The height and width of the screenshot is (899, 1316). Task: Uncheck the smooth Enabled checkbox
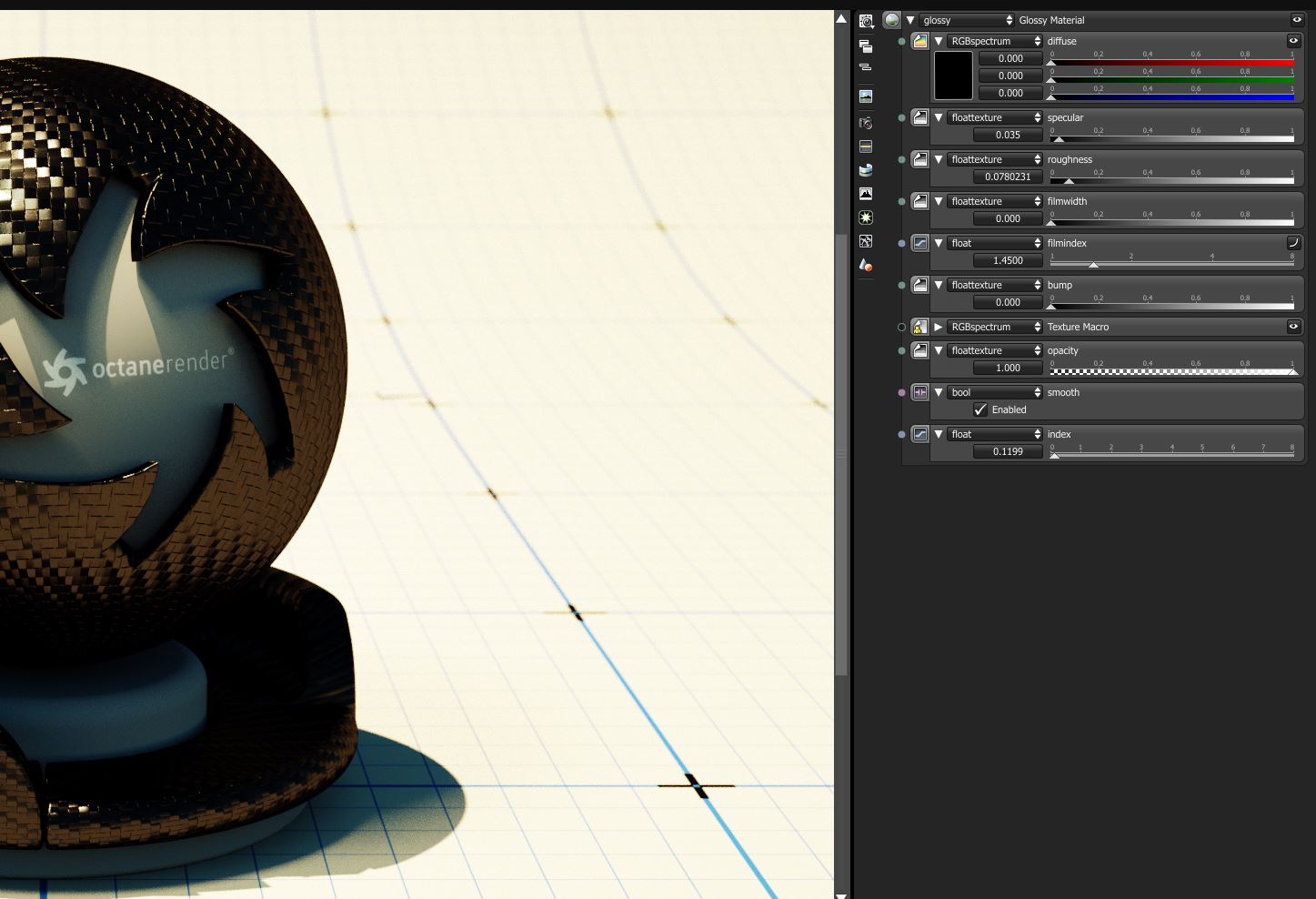pyautogui.click(x=980, y=409)
